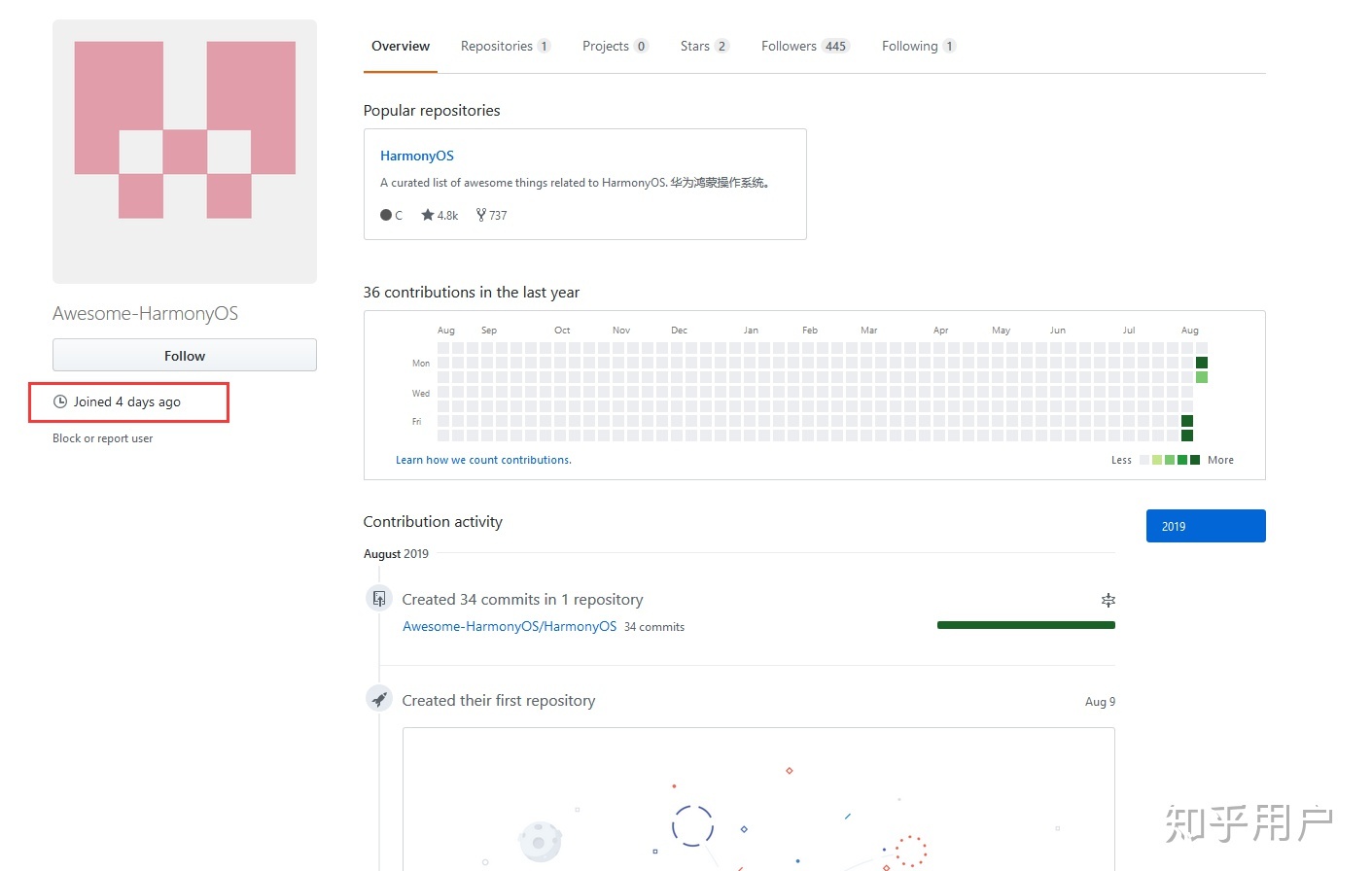Click the rocket first repository icon
Viewport: 1372px width, 871px height.
coord(379,699)
